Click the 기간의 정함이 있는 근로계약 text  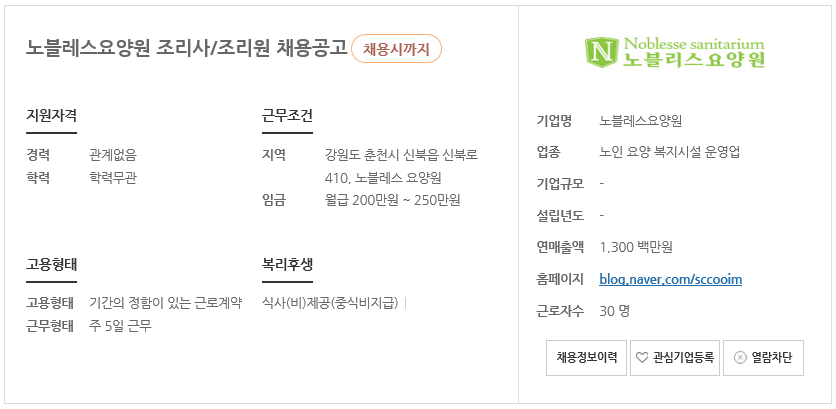pos(165,303)
